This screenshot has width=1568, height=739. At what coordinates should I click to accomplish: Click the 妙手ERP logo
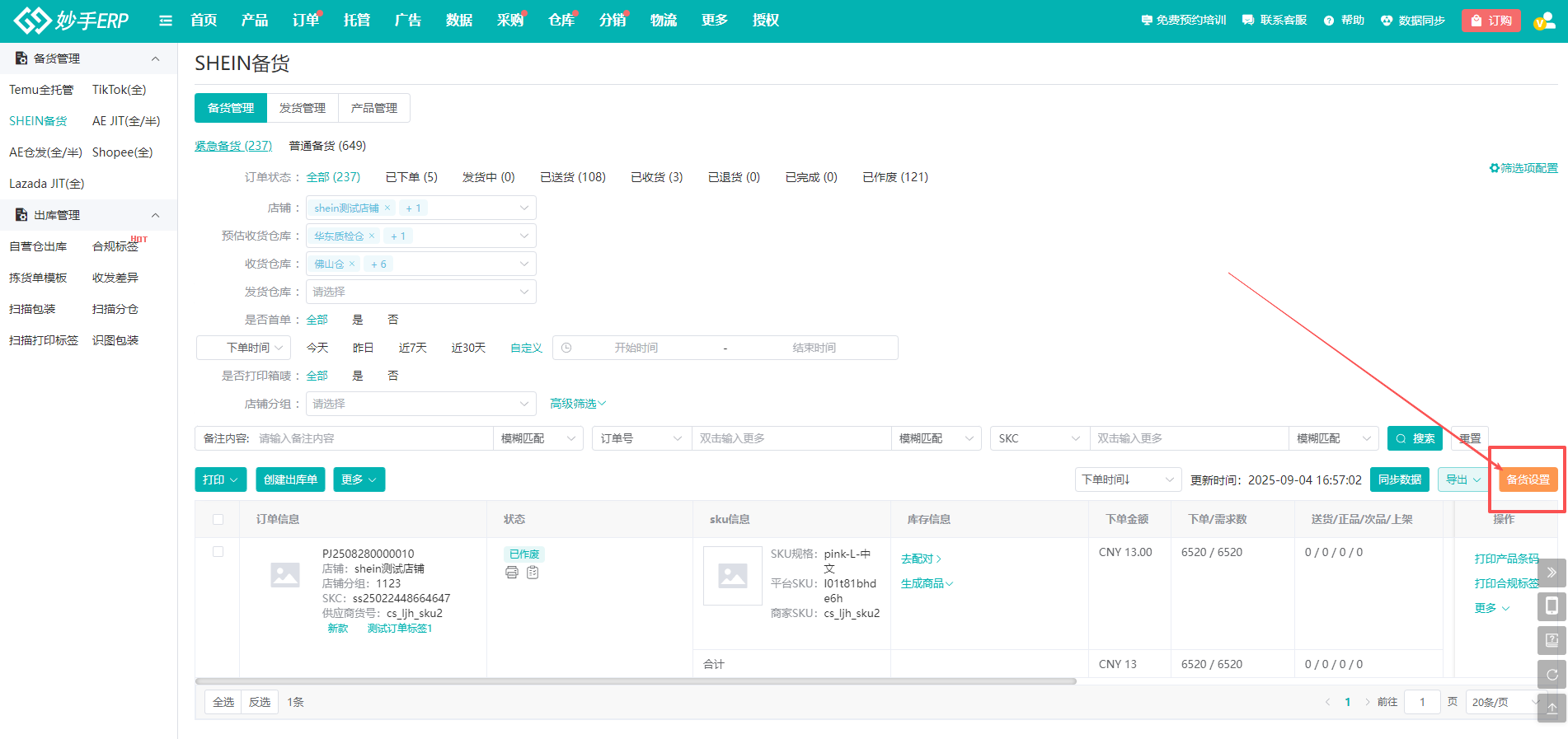pos(72,20)
